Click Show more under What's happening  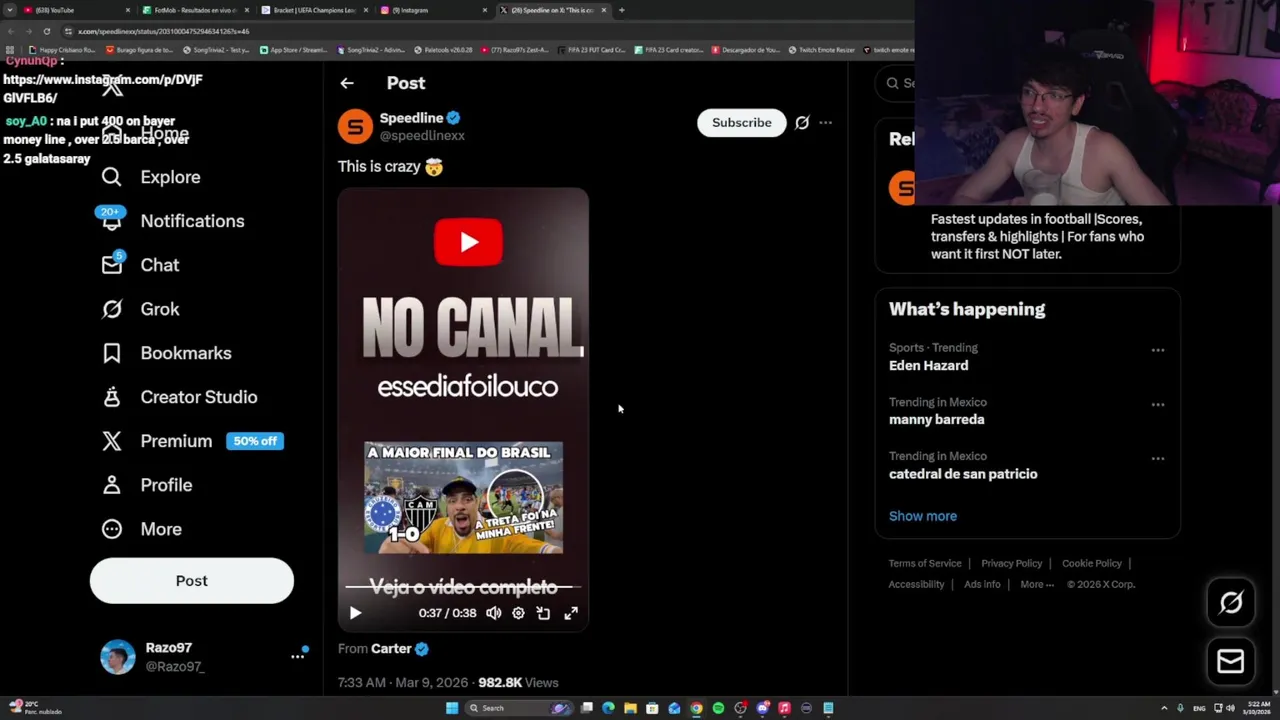click(x=923, y=516)
